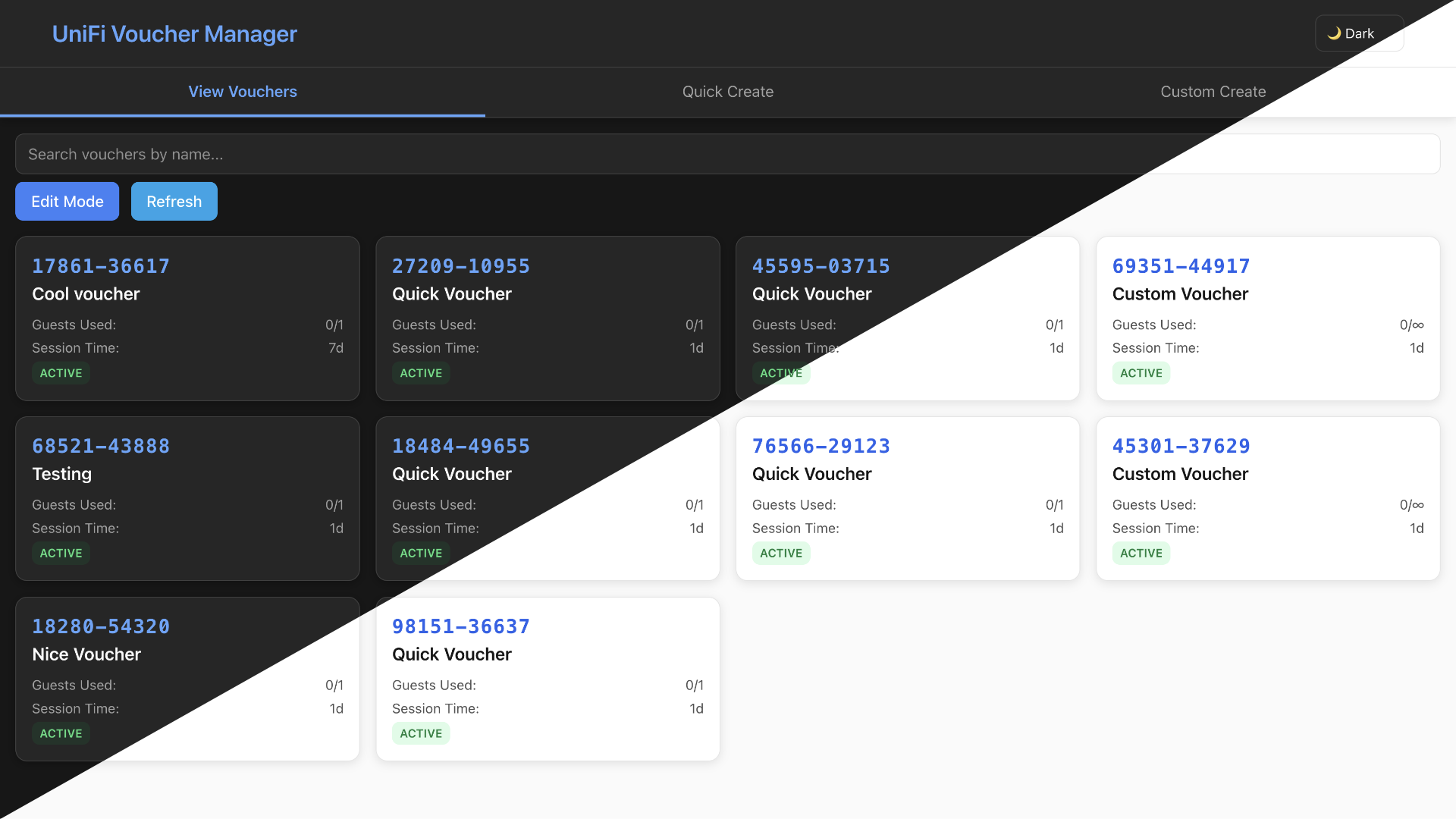The height and width of the screenshot is (819, 1456).
Task: Open voucher code 98151-36637
Action: coord(460,626)
